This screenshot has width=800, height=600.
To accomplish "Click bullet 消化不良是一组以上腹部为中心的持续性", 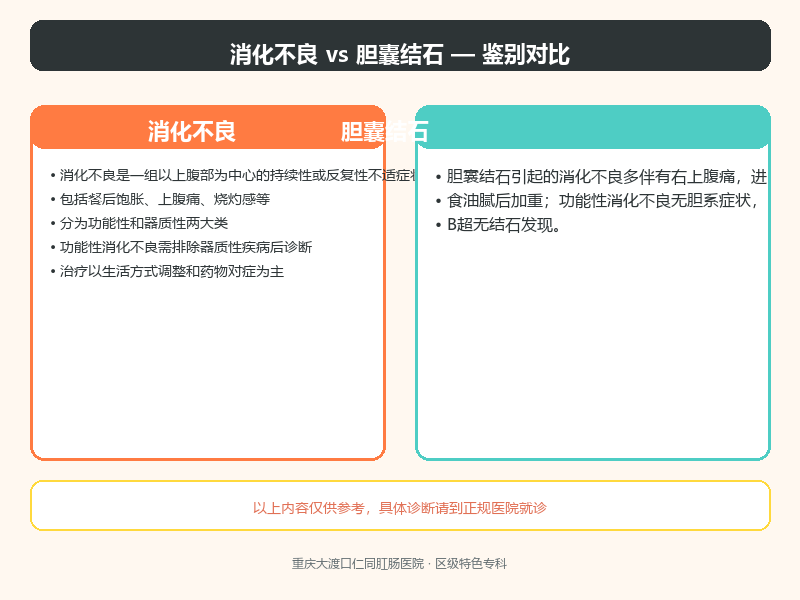I will point(234,176).
